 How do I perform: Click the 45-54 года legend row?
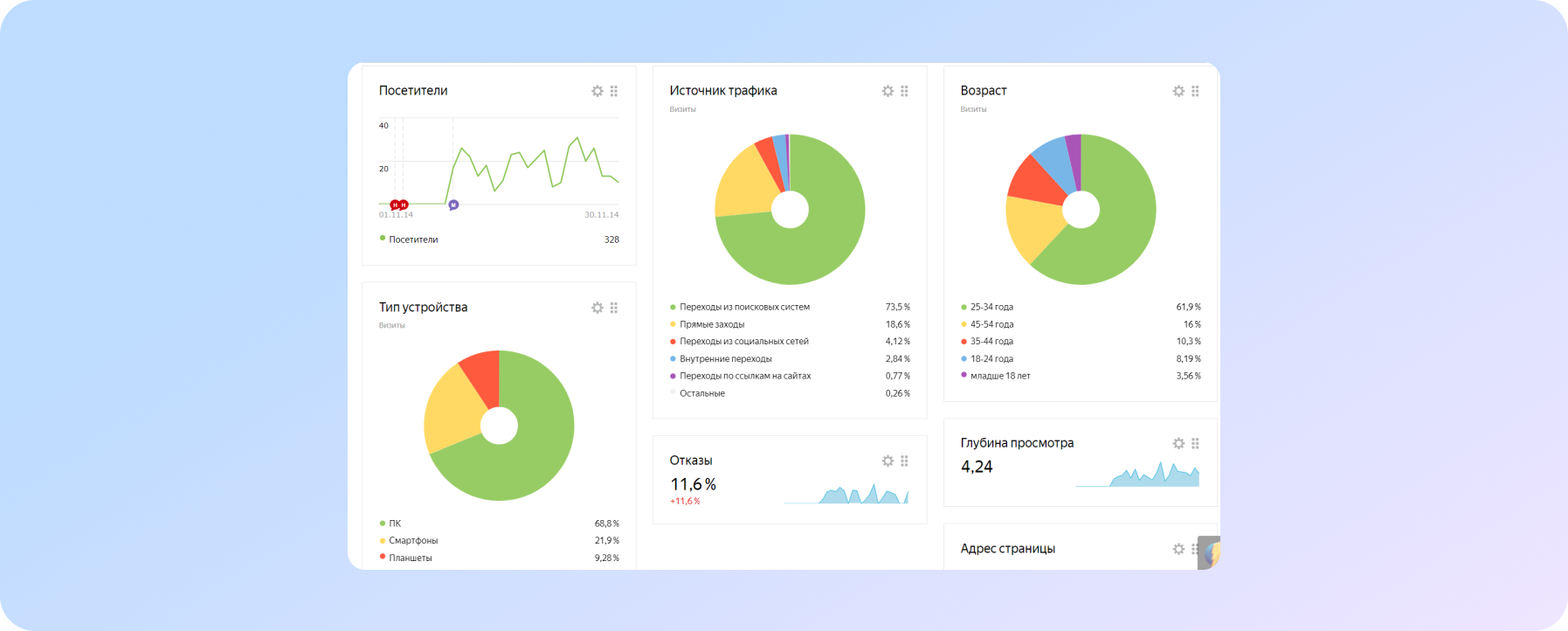(x=1081, y=324)
